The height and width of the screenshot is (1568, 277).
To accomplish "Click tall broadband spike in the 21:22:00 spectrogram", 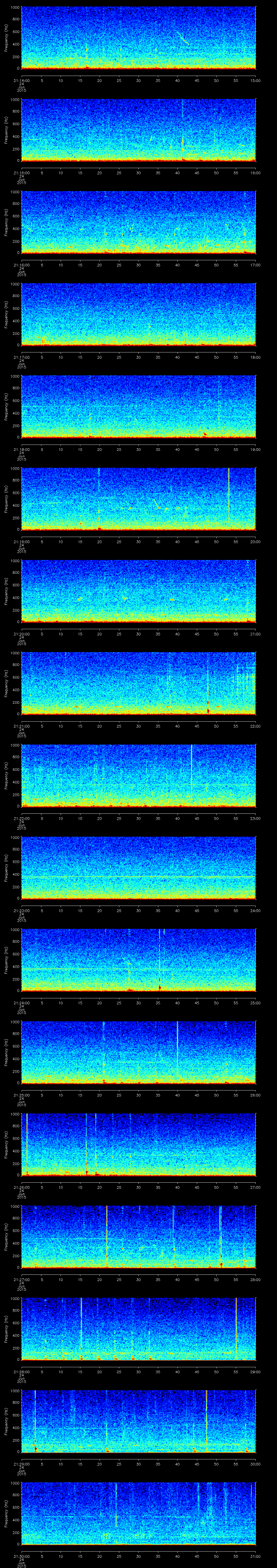I will [192, 772].
